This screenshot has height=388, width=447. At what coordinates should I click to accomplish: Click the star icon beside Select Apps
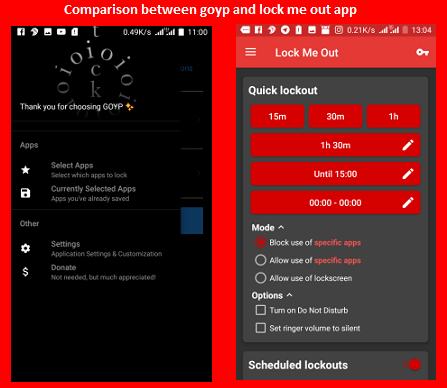point(25,170)
